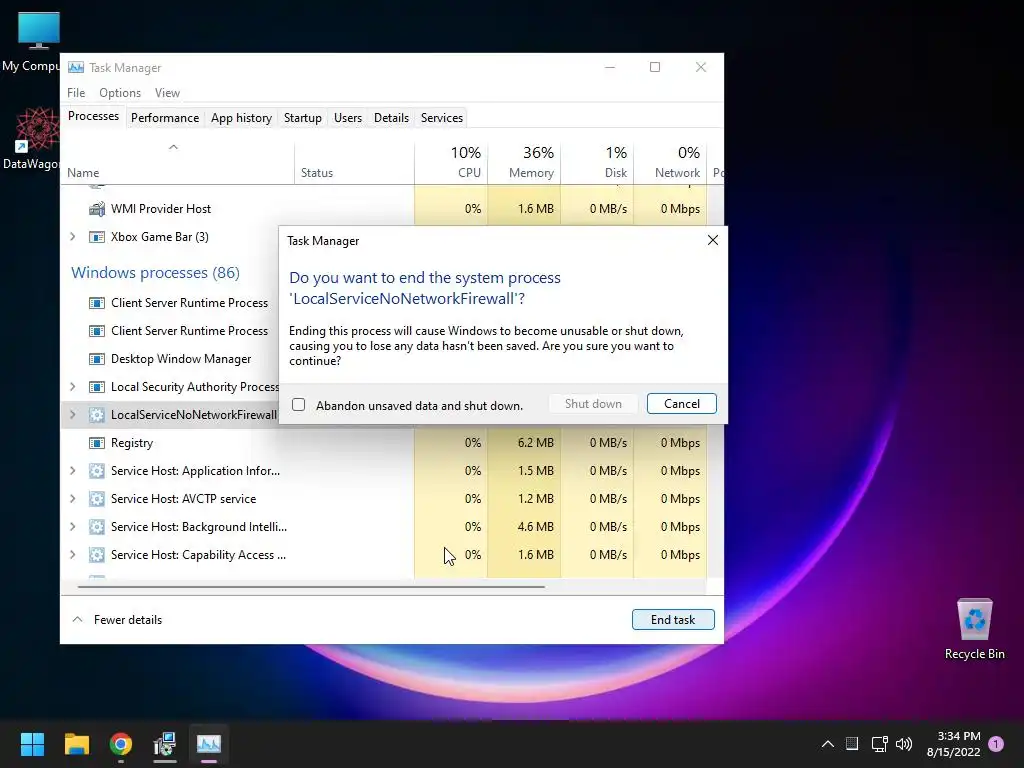1024x768 pixels.
Task: Select the WMI Provider Host row name
Action: [161, 209]
